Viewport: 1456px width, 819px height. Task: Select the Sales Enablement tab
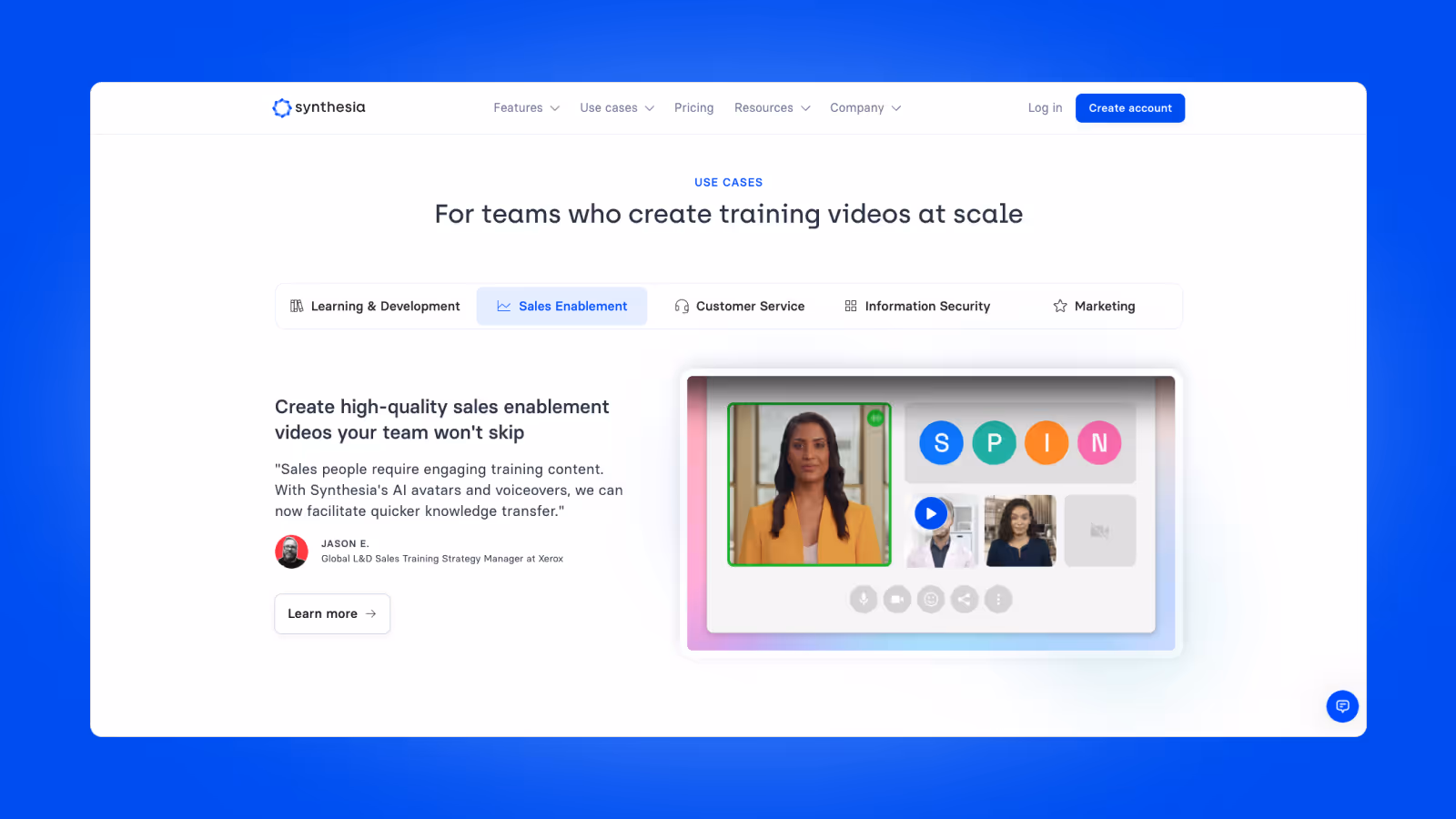[x=561, y=307]
